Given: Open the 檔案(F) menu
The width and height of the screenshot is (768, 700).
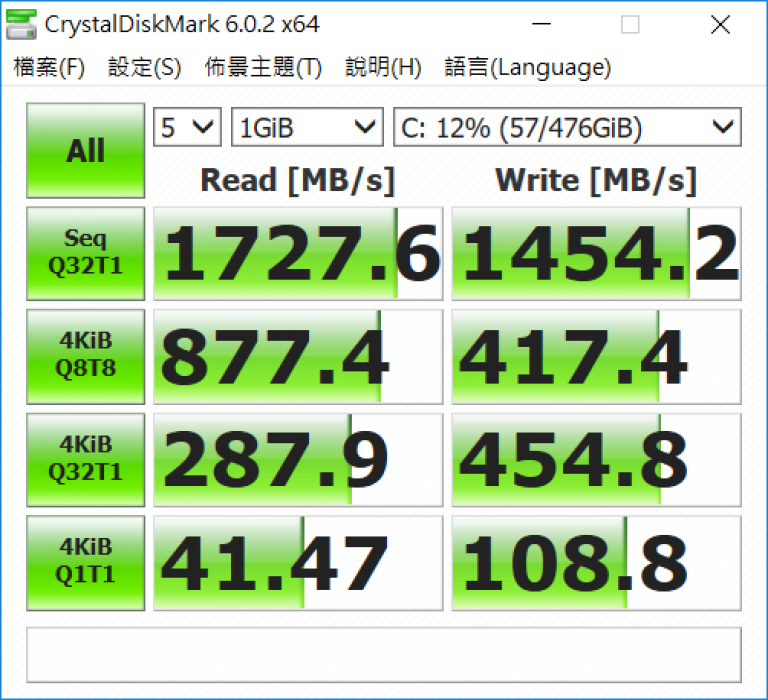Looking at the screenshot, I should click(x=49, y=68).
